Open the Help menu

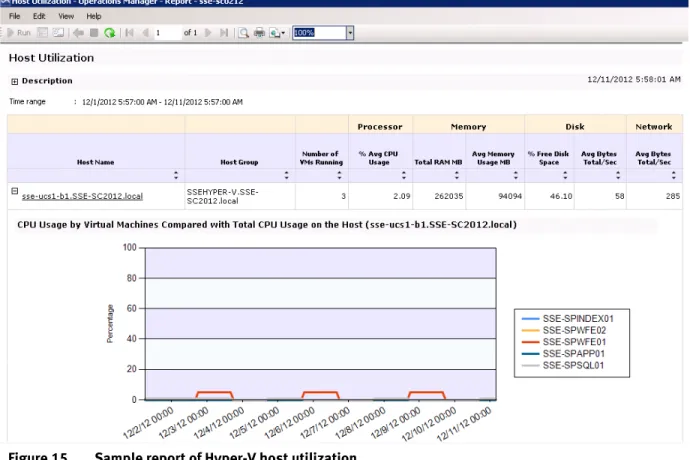point(94,16)
